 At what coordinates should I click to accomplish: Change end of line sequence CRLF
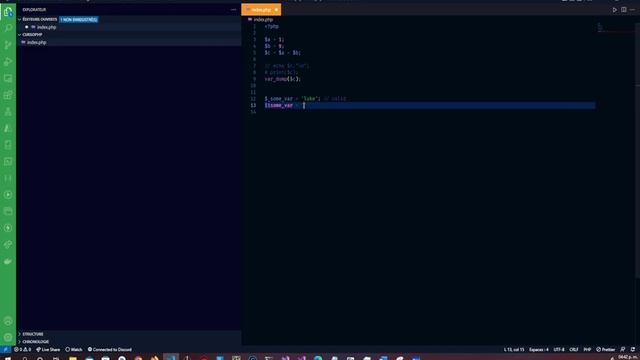click(574, 350)
